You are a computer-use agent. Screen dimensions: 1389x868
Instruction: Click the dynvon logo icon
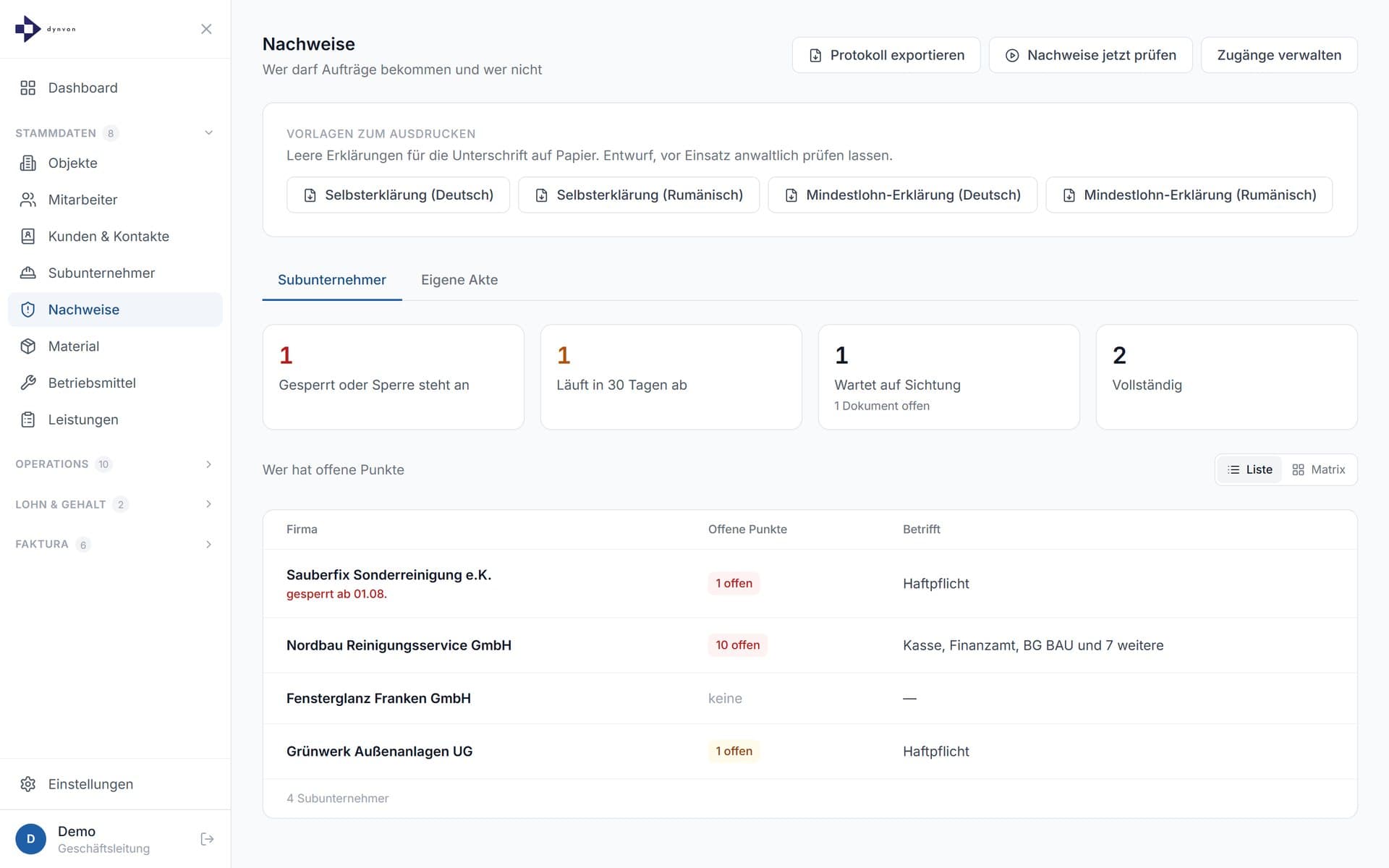point(27,29)
